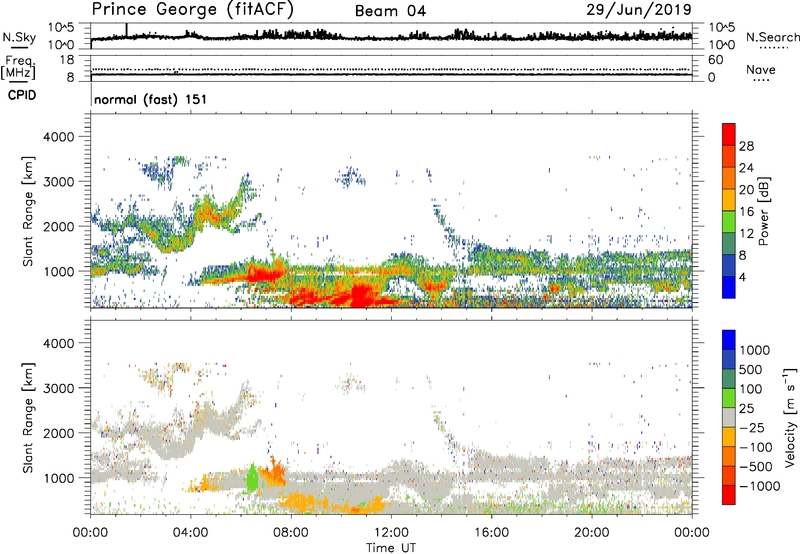
Task: Select the "N.Sky" legend label
Action: tap(19, 37)
